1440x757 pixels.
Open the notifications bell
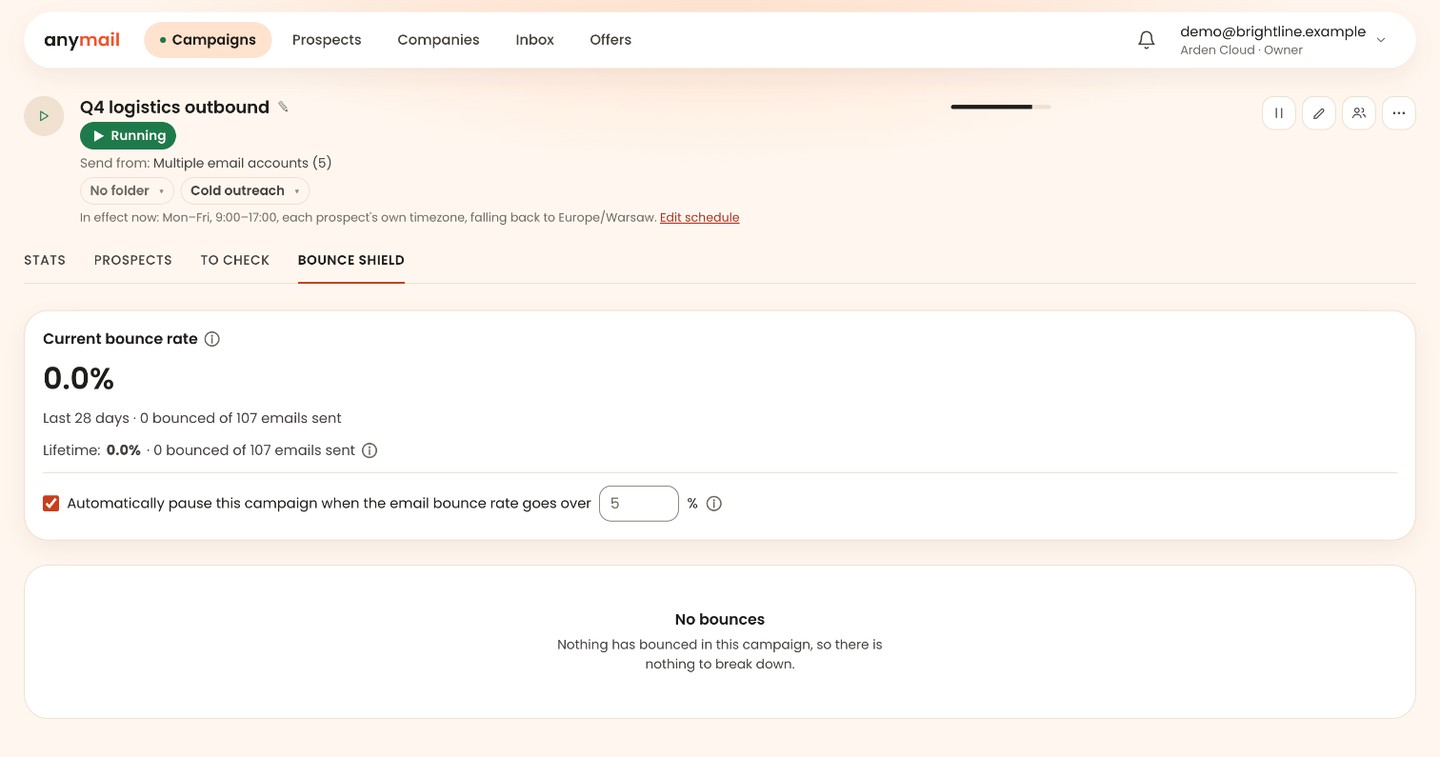click(x=1147, y=40)
